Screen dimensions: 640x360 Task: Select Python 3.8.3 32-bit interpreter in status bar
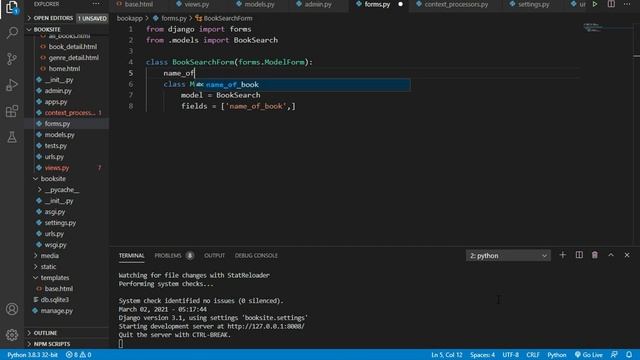pos(33,355)
